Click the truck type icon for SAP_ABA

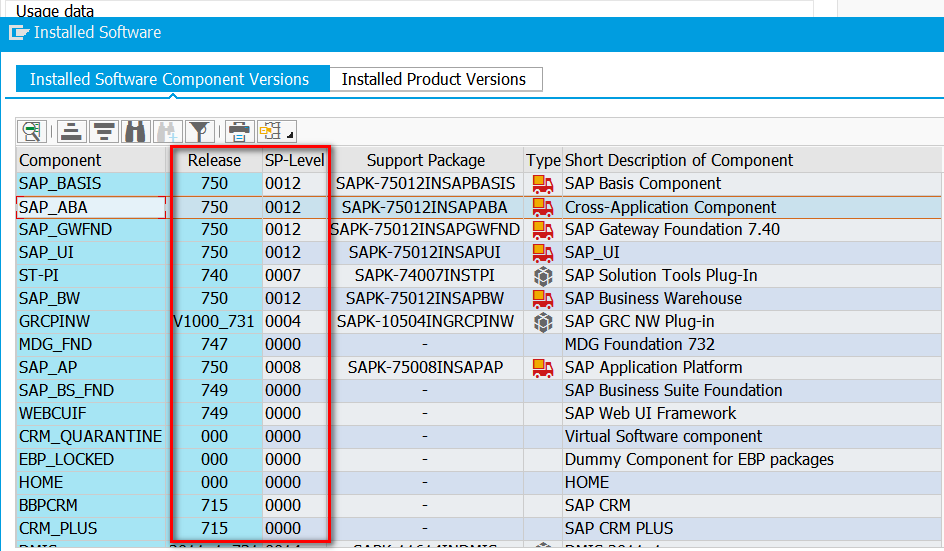click(543, 207)
